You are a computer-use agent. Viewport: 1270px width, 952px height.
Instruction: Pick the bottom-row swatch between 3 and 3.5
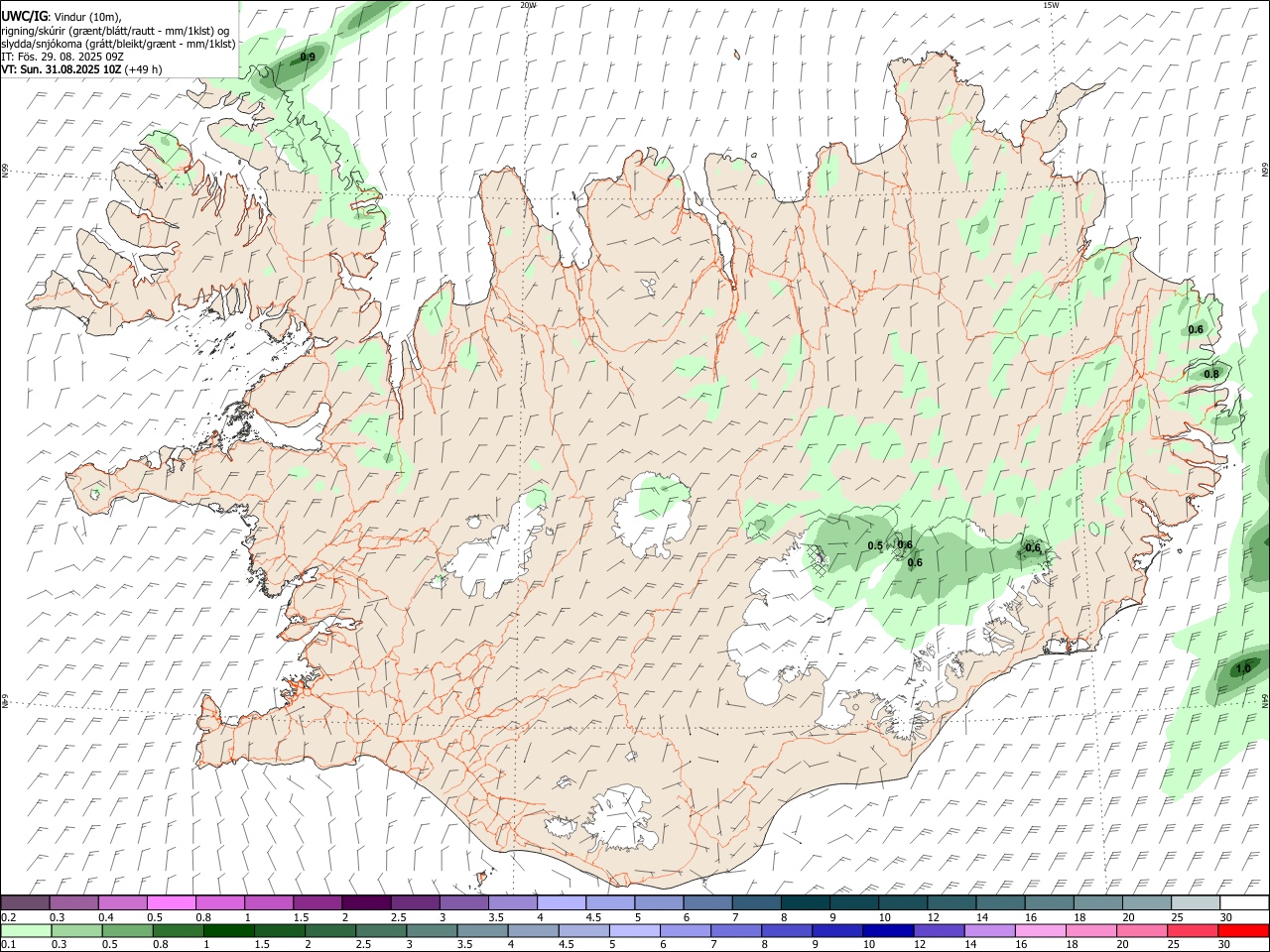431,930
